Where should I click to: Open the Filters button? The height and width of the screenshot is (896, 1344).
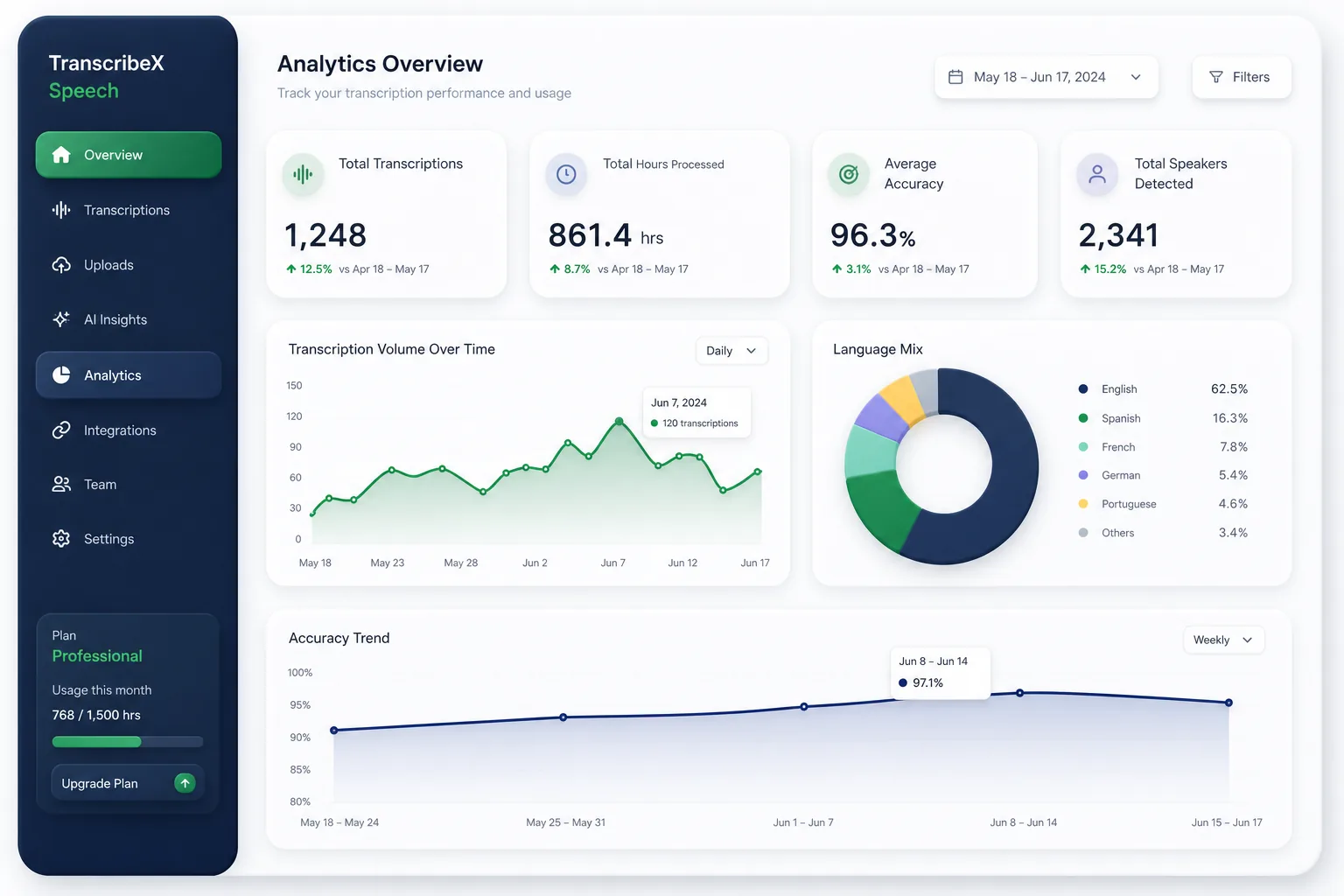pyautogui.click(x=1242, y=77)
